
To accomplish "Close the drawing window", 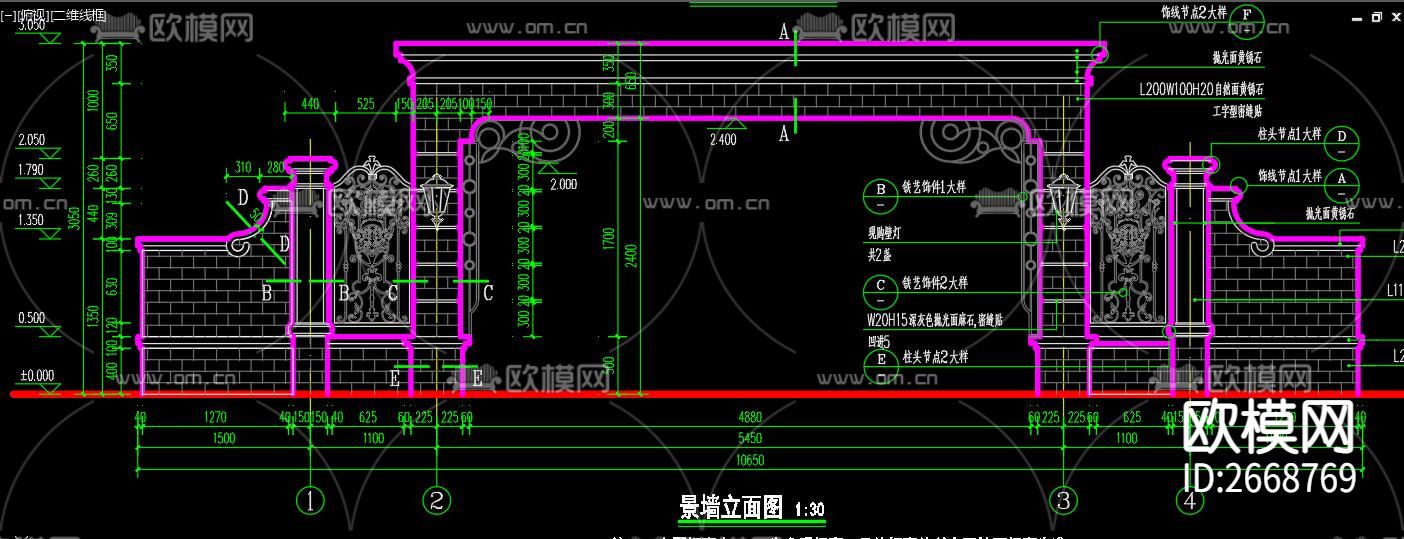I will [1395, 17].
